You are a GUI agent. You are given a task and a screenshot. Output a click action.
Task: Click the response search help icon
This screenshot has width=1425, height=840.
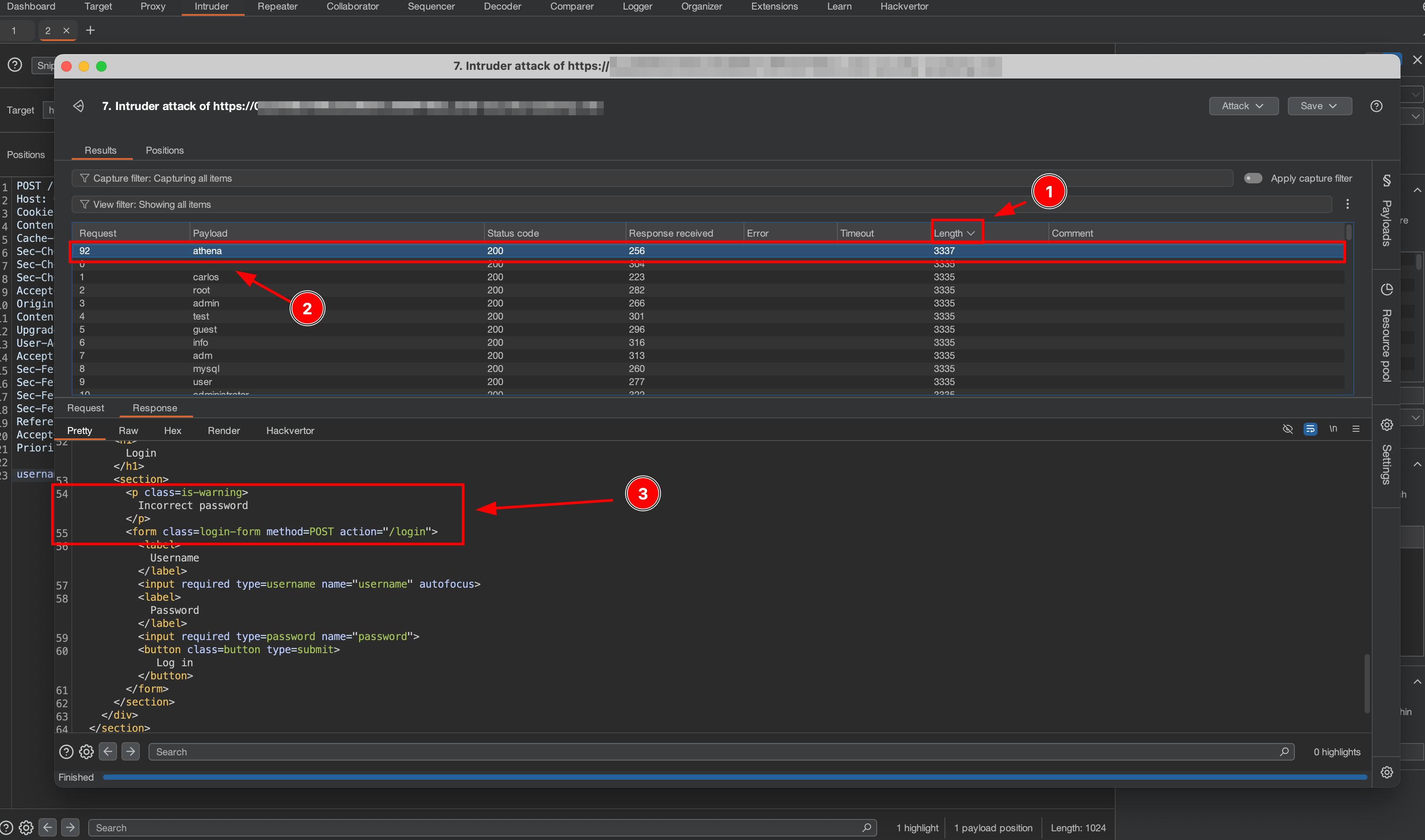[66, 752]
